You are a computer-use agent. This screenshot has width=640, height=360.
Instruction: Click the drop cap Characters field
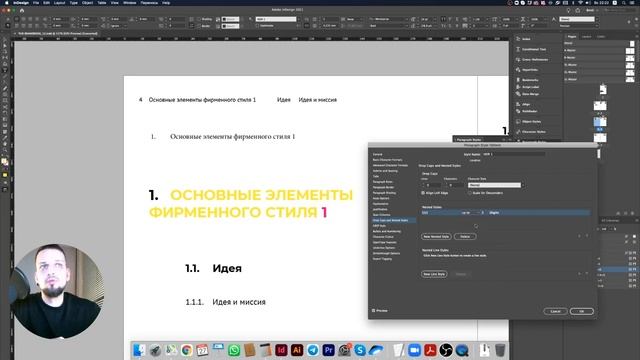[456, 185]
